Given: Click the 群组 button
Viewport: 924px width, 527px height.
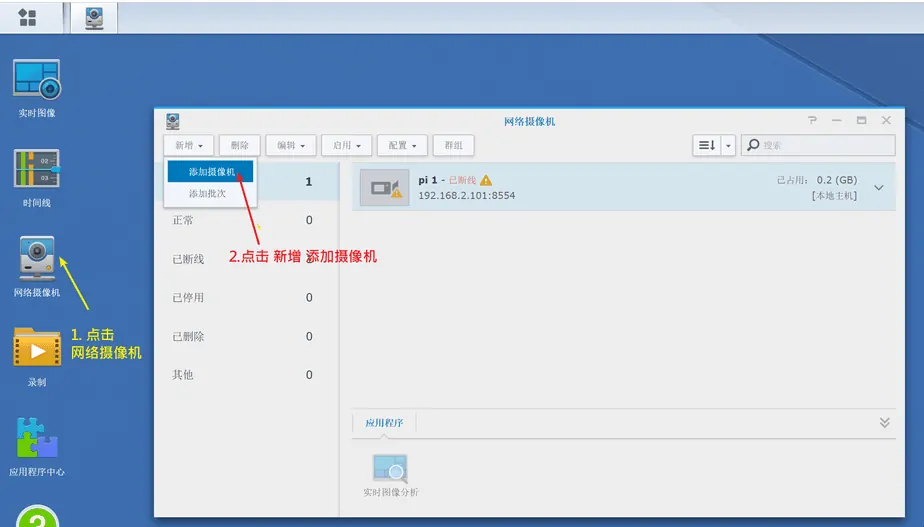Looking at the screenshot, I should click(453, 145).
